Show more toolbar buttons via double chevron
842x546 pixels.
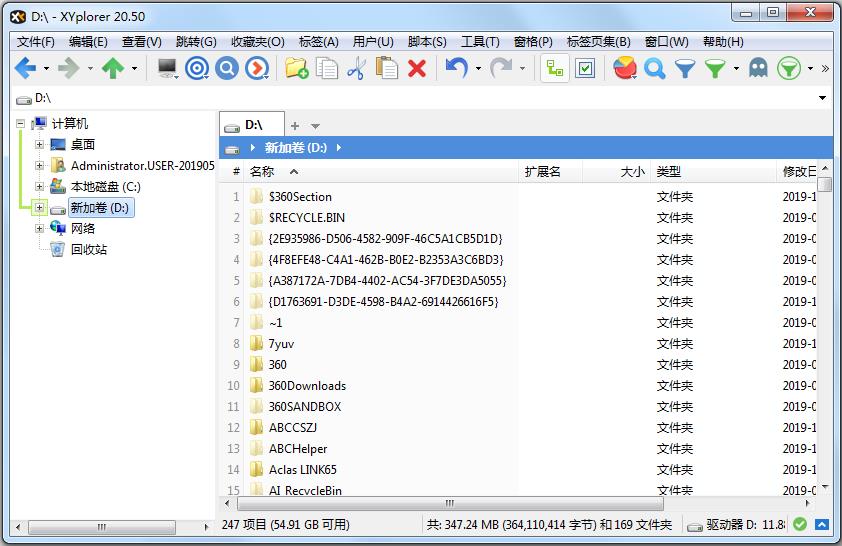825,68
